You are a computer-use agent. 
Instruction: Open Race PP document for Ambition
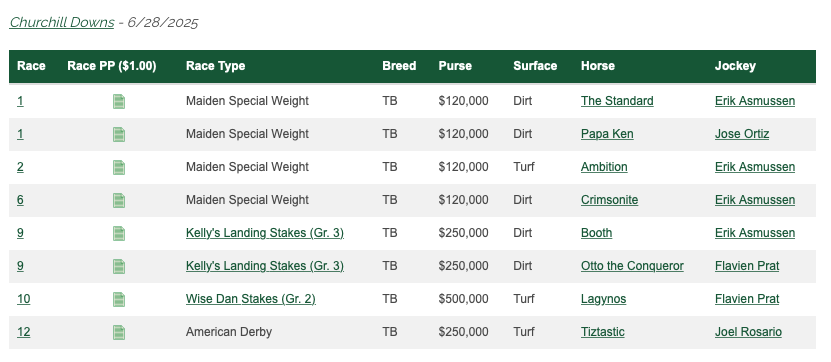(x=119, y=167)
